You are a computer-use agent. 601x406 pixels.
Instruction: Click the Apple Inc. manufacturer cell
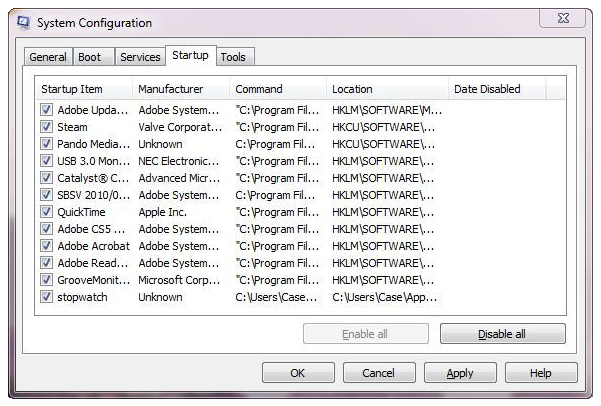(x=163, y=212)
